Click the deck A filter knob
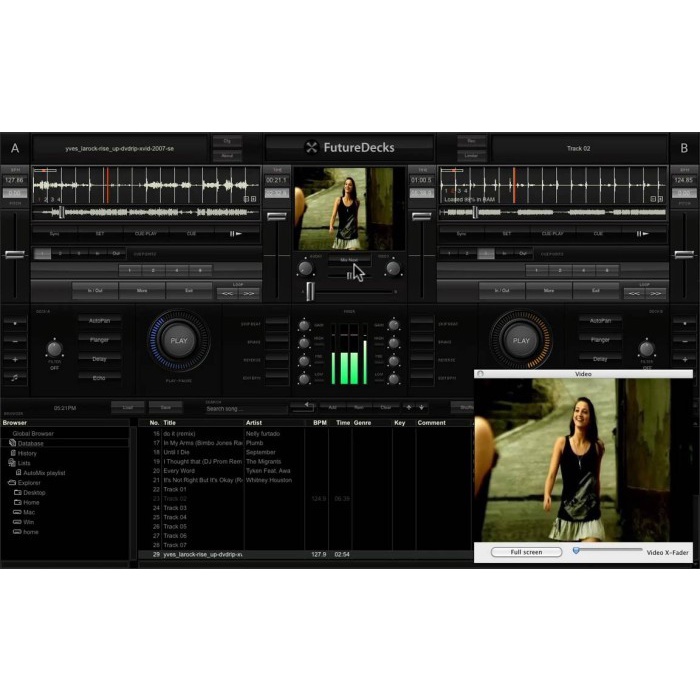Image resolution: width=700 pixels, height=700 pixels. 54,349
